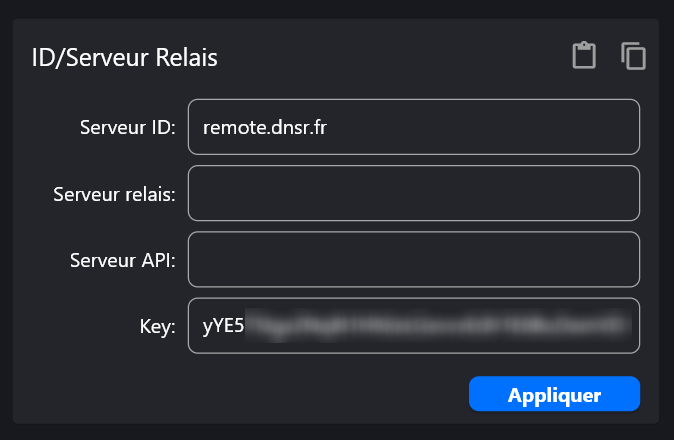The height and width of the screenshot is (440, 674).
Task: Click inside the empty Serveur relais field
Action: point(414,193)
